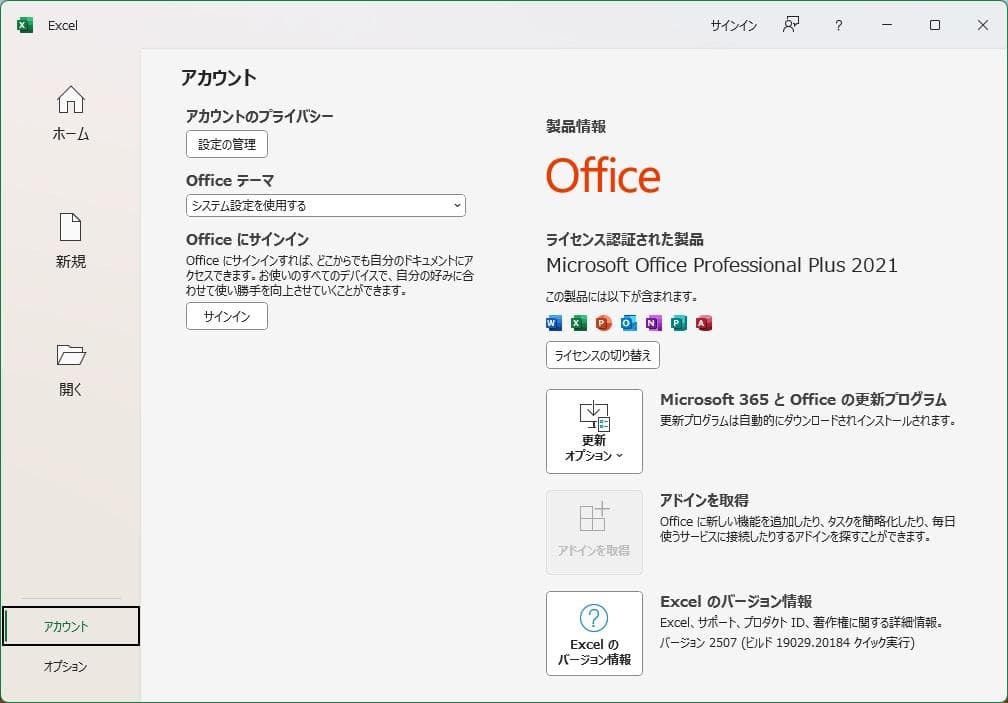Open the Access icon

pos(700,322)
